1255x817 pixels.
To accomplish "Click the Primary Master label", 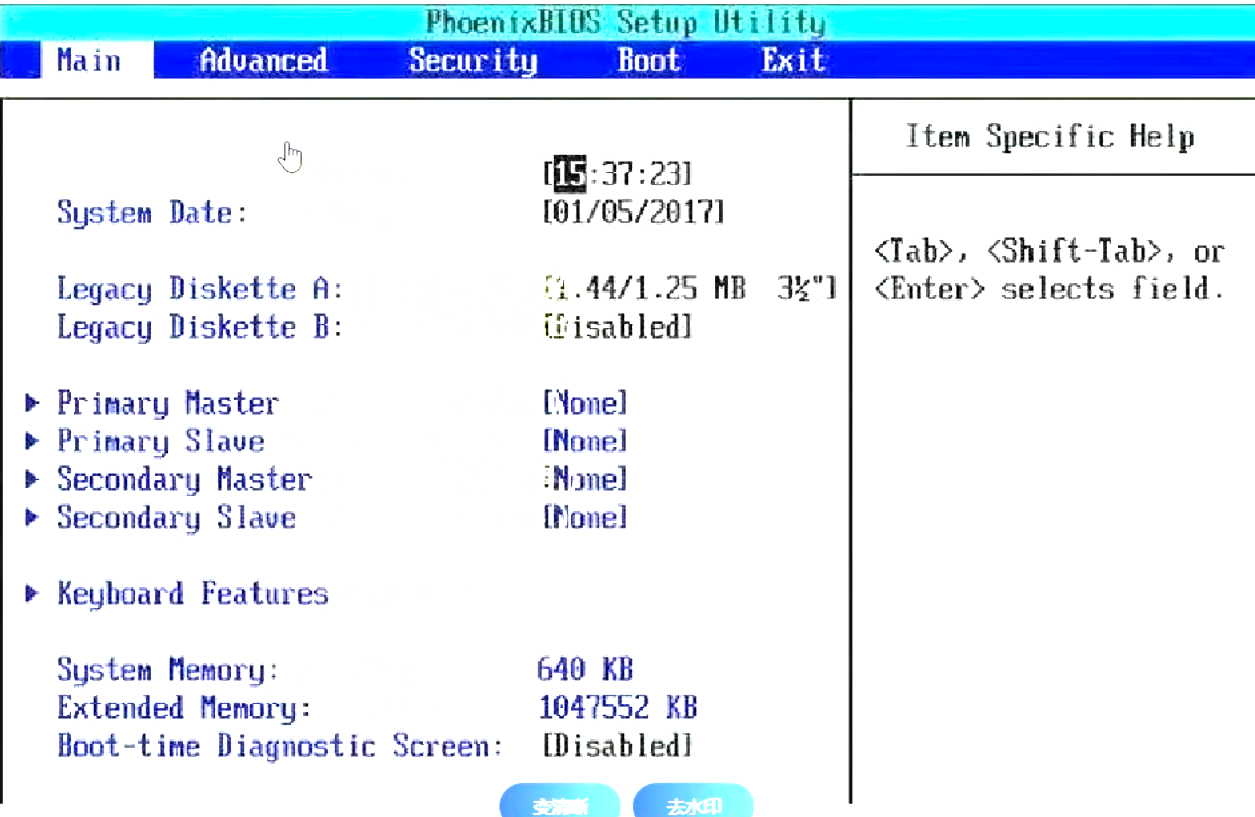I will (x=167, y=404).
